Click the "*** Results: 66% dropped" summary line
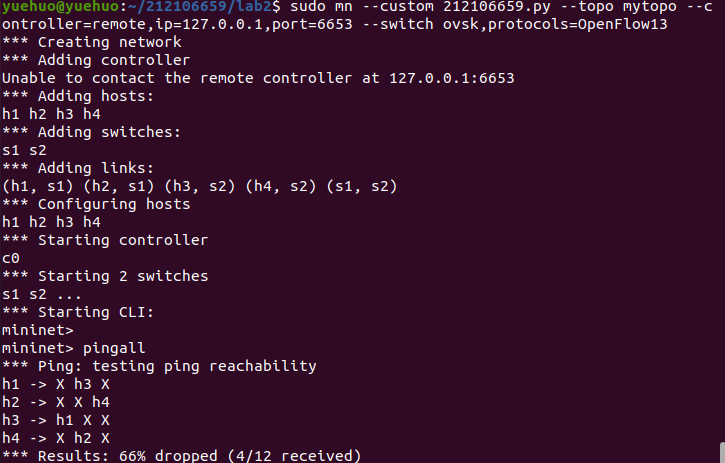 180,456
